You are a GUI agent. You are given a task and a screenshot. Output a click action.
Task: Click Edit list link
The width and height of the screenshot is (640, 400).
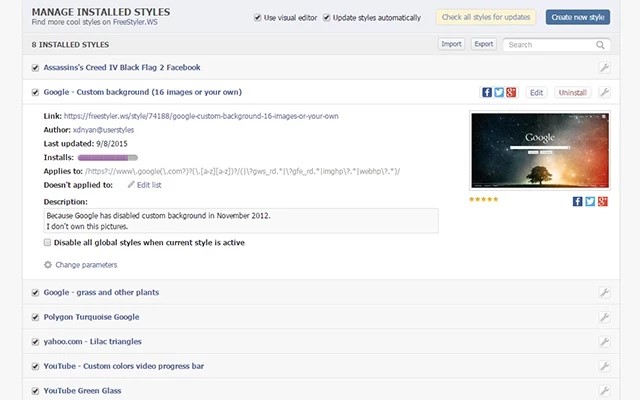pos(149,185)
